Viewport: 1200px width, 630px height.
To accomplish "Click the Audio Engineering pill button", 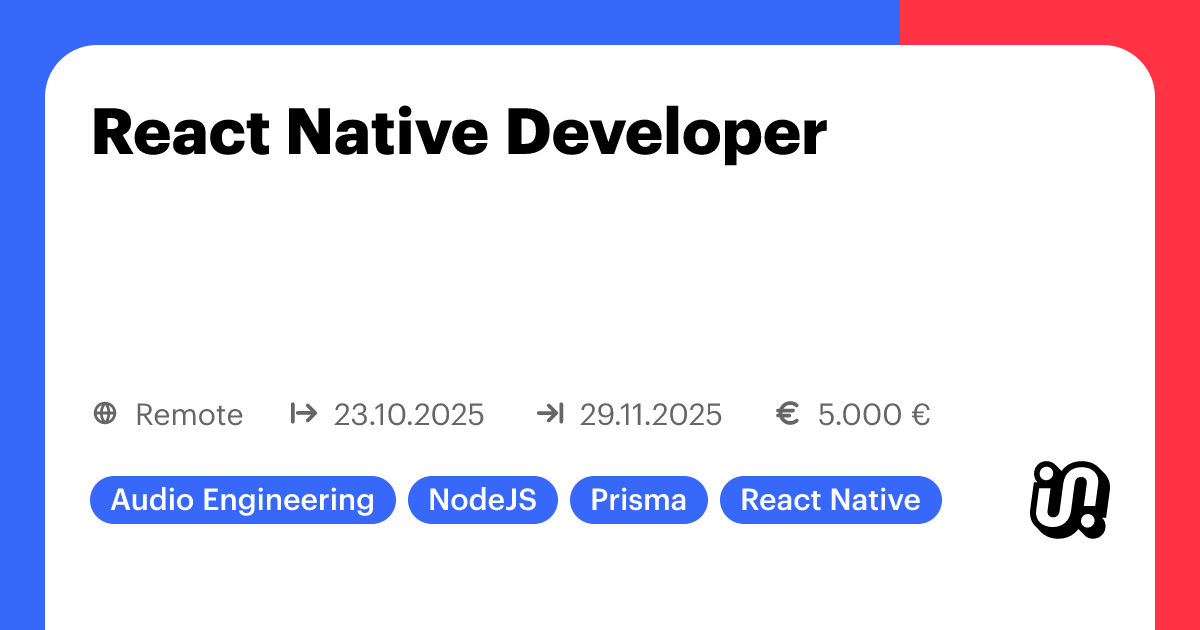I will click(x=243, y=500).
